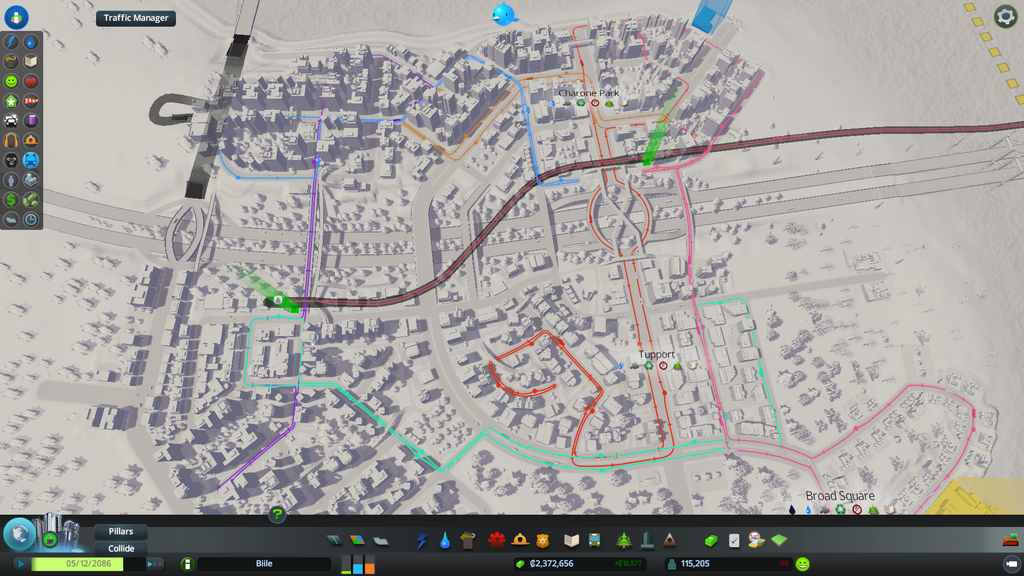
Task: Open the Policies panel checklist icon
Action: tap(734, 540)
